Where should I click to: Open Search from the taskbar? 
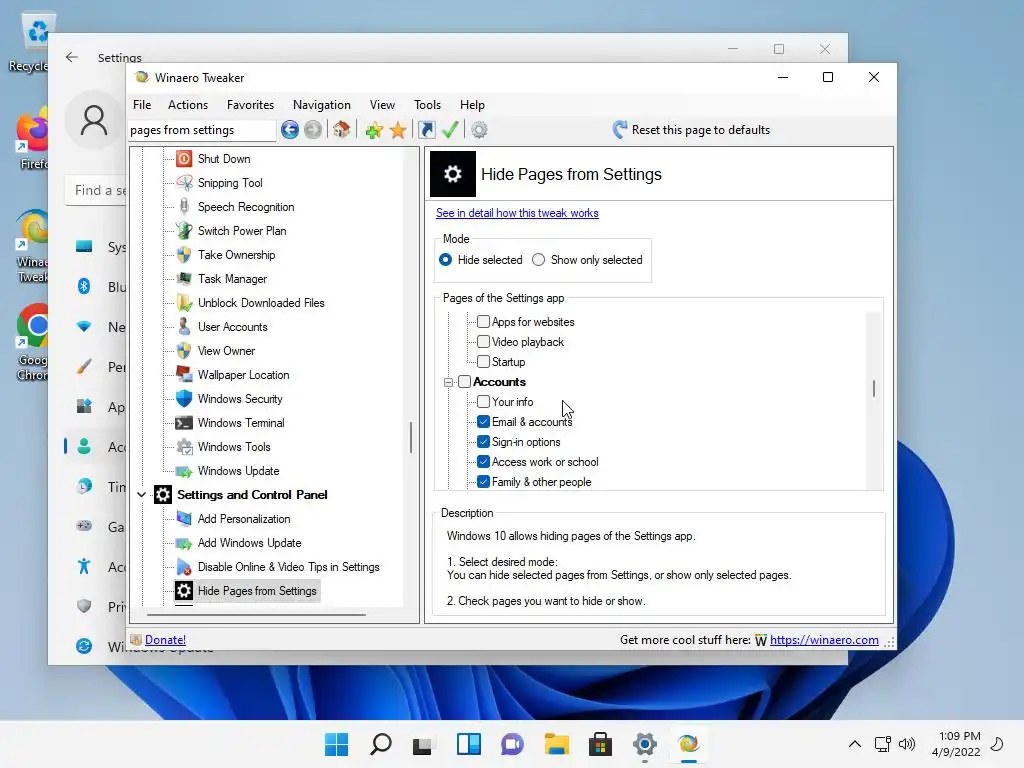coord(381,744)
